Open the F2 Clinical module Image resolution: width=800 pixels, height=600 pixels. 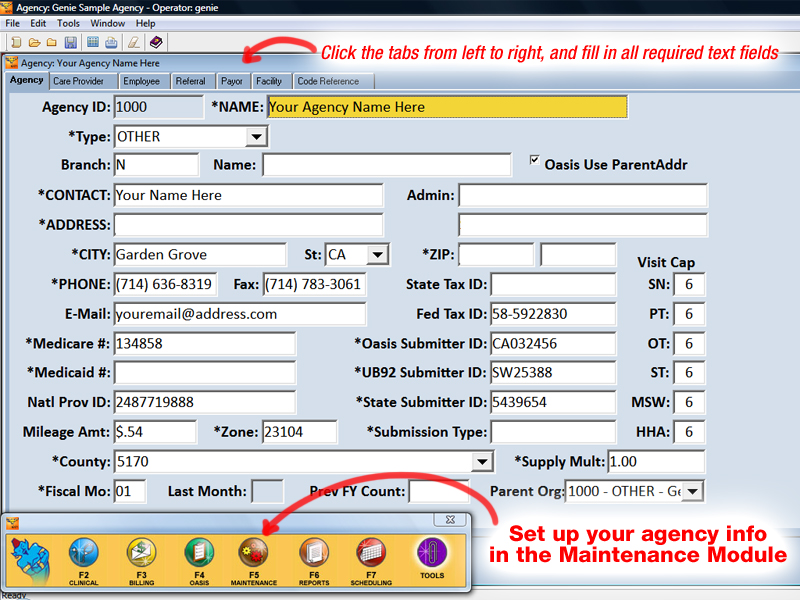[x=84, y=560]
